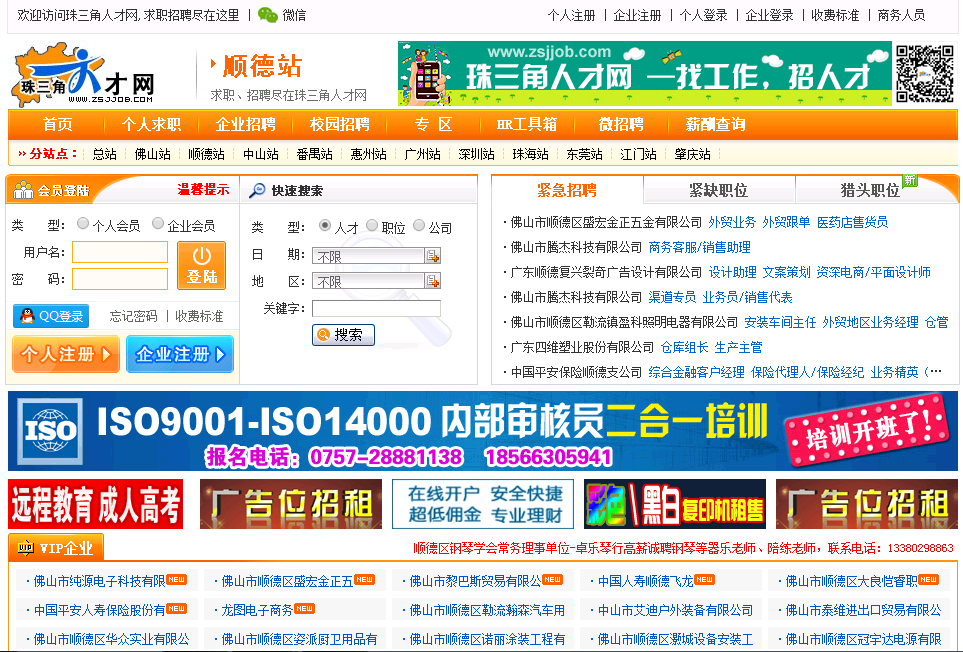
Task: Click the VIP企业 badge icon
Action: (26, 548)
